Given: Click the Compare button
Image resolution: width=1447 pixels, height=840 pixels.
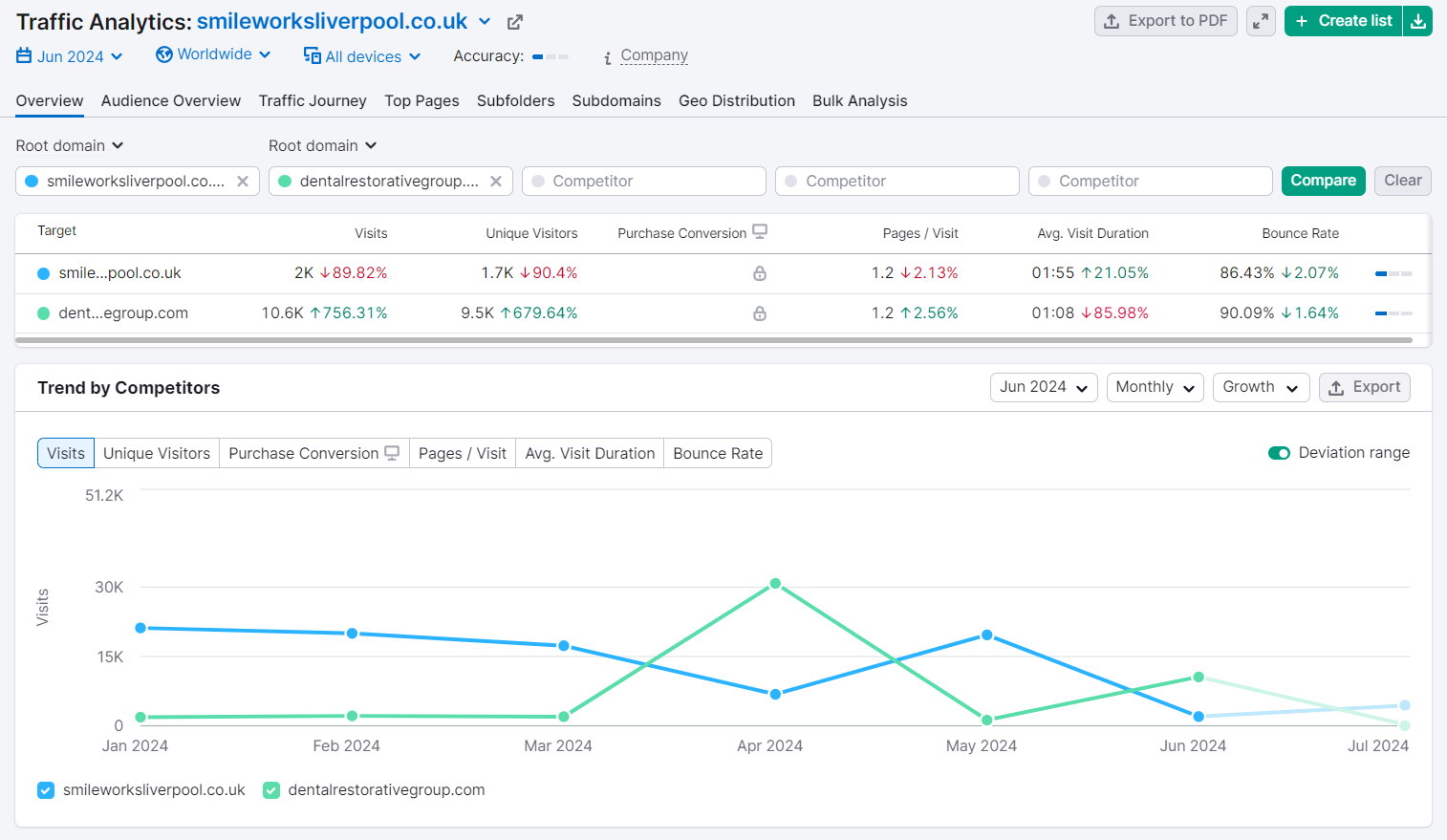Looking at the screenshot, I should tap(1323, 181).
